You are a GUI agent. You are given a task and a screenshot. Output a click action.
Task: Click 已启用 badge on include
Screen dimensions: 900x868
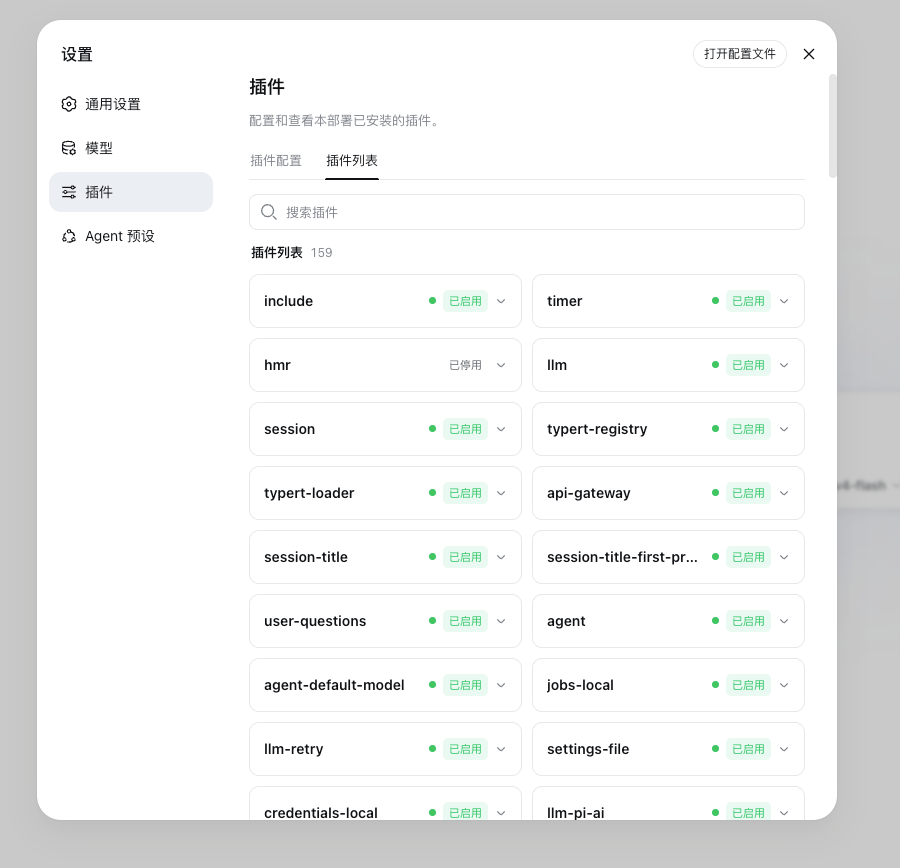point(465,301)
